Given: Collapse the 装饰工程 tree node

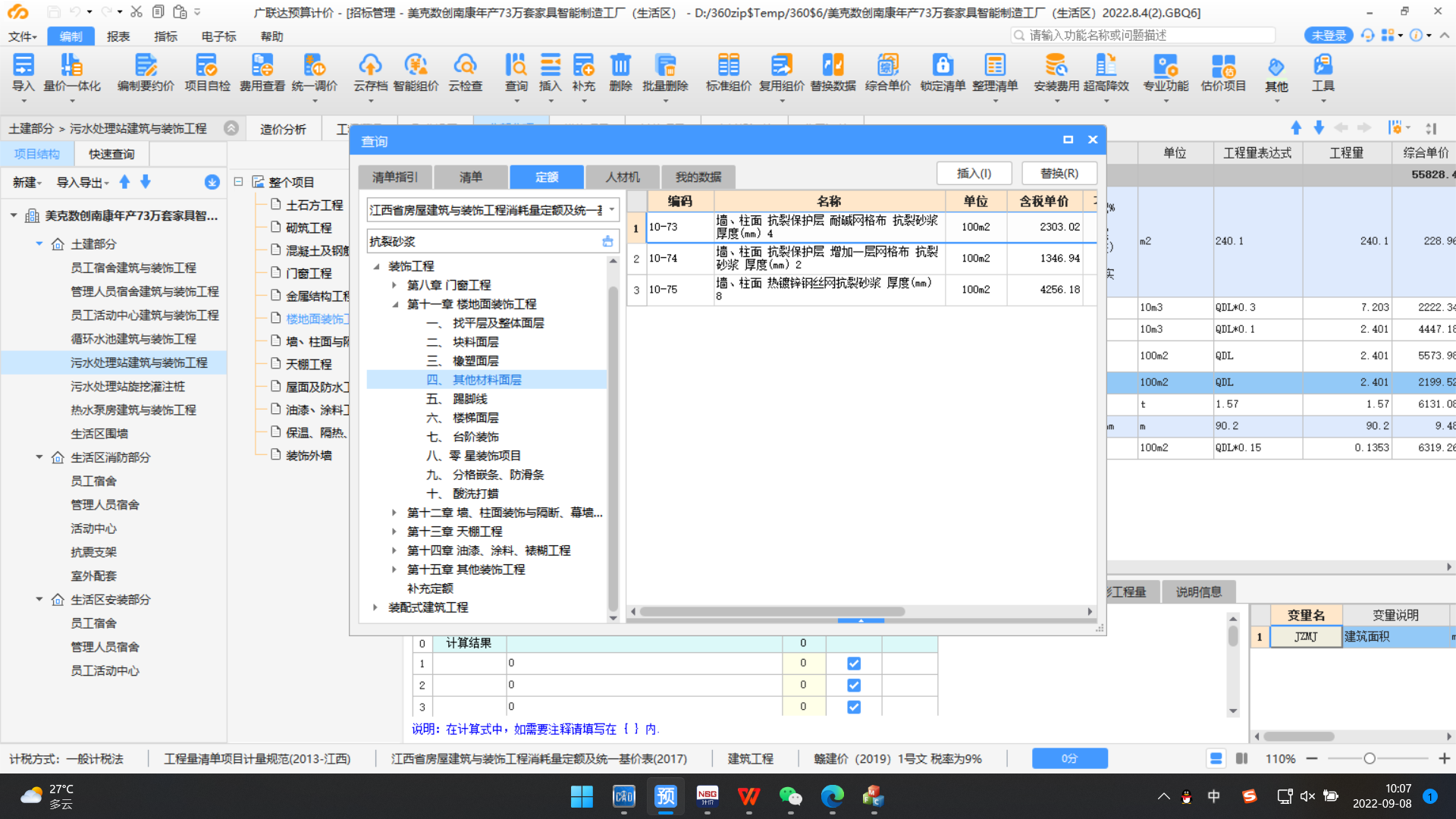Looking at the screenshot, I should coord(376,266).
